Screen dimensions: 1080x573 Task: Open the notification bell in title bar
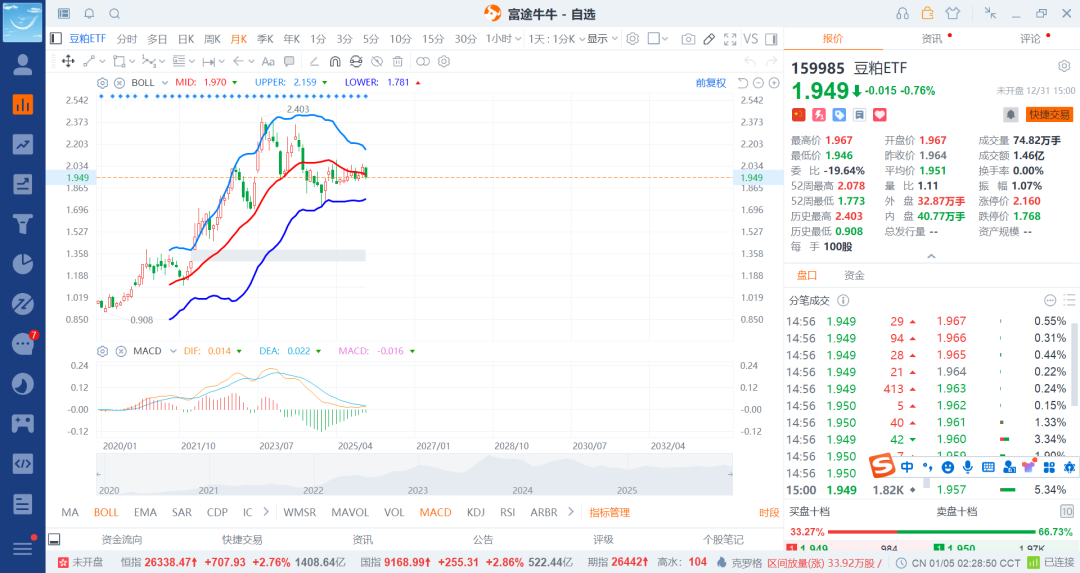coord(90,13)
